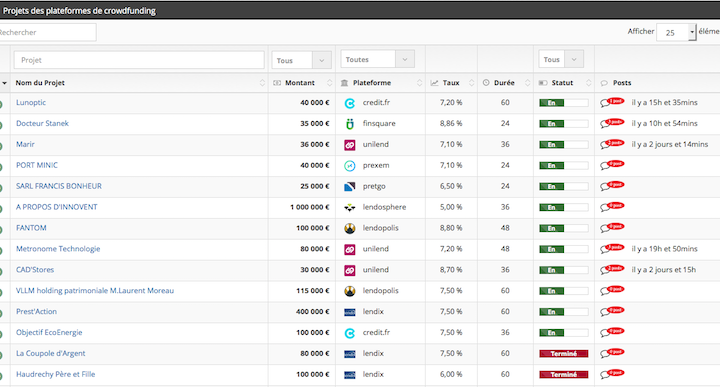Click the lendix logo in La Coupole d'Argent row

coord(349,354)
